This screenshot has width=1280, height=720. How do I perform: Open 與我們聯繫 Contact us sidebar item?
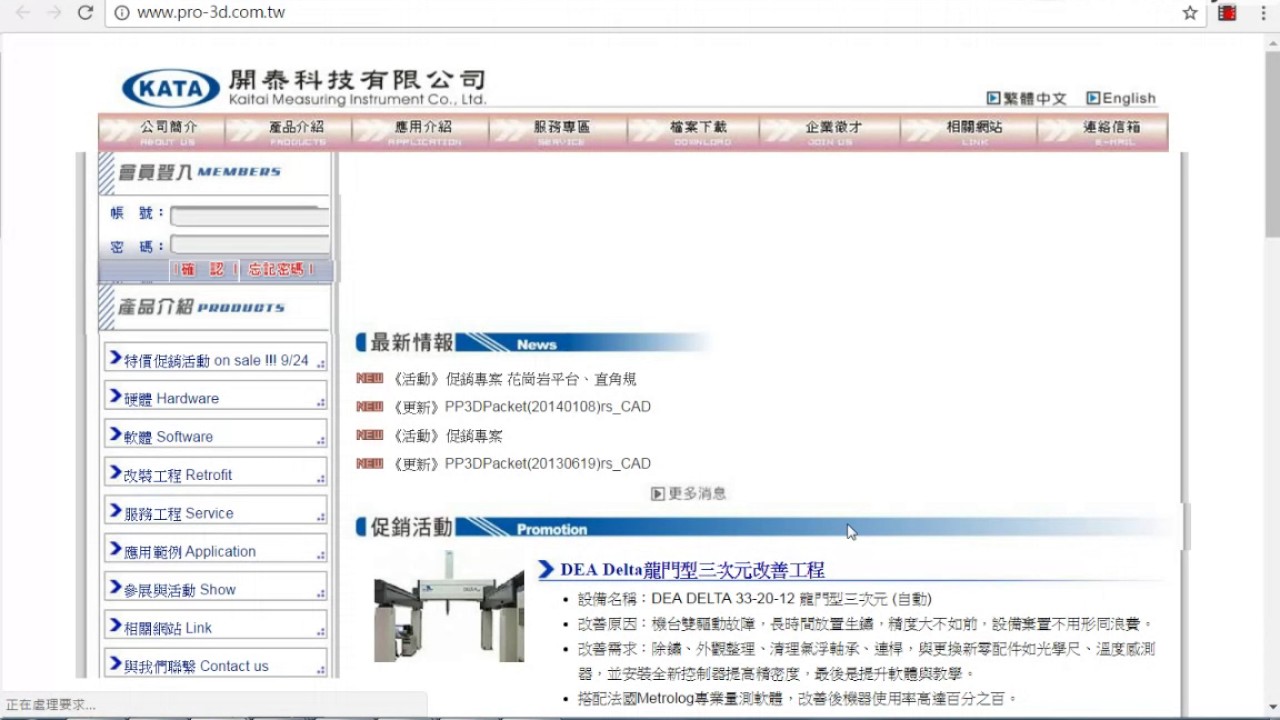click(216, 664)
